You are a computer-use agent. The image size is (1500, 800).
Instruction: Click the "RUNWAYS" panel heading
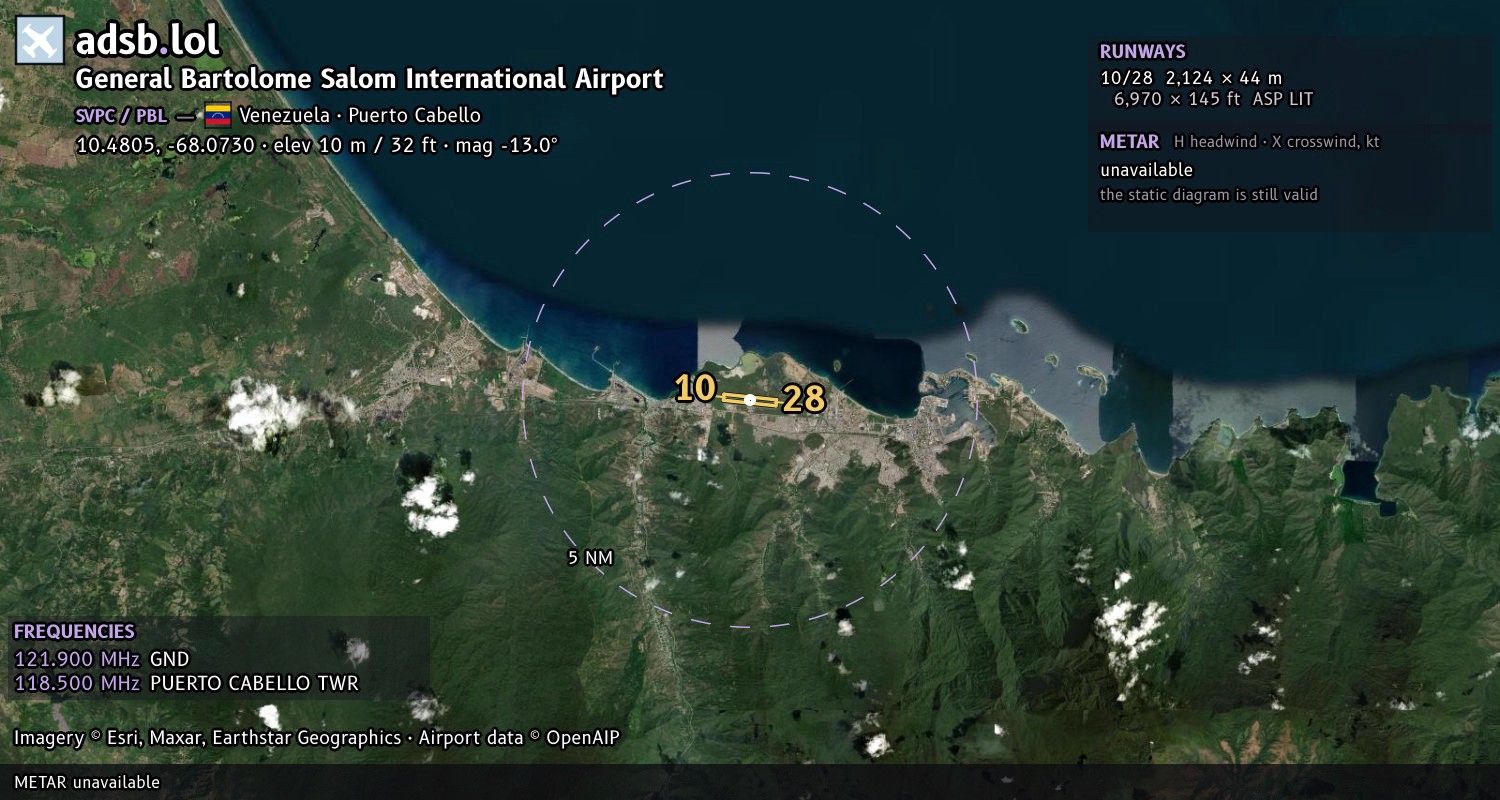coord(1143,52)
